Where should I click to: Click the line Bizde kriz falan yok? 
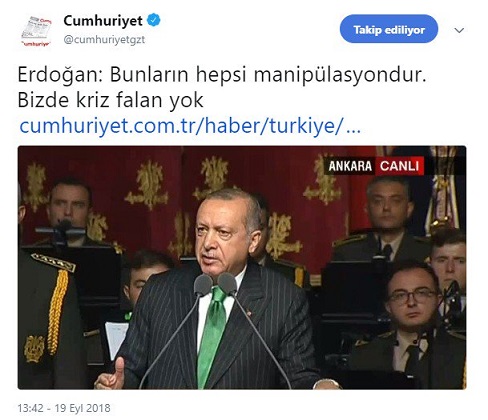pyautogui.click(x=110, y=100)
